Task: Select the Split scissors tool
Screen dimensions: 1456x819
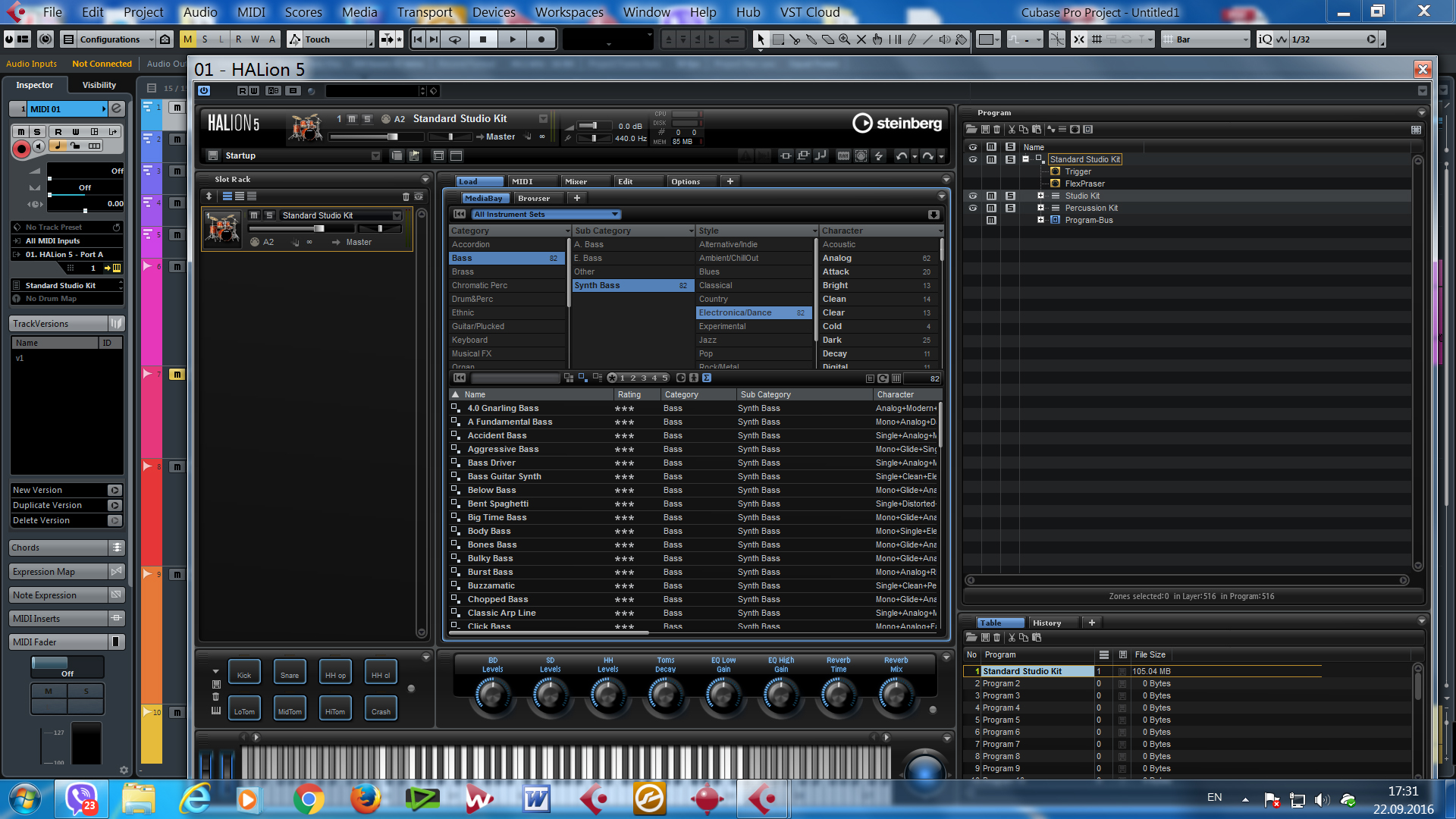Action: [x=795, y=39]
